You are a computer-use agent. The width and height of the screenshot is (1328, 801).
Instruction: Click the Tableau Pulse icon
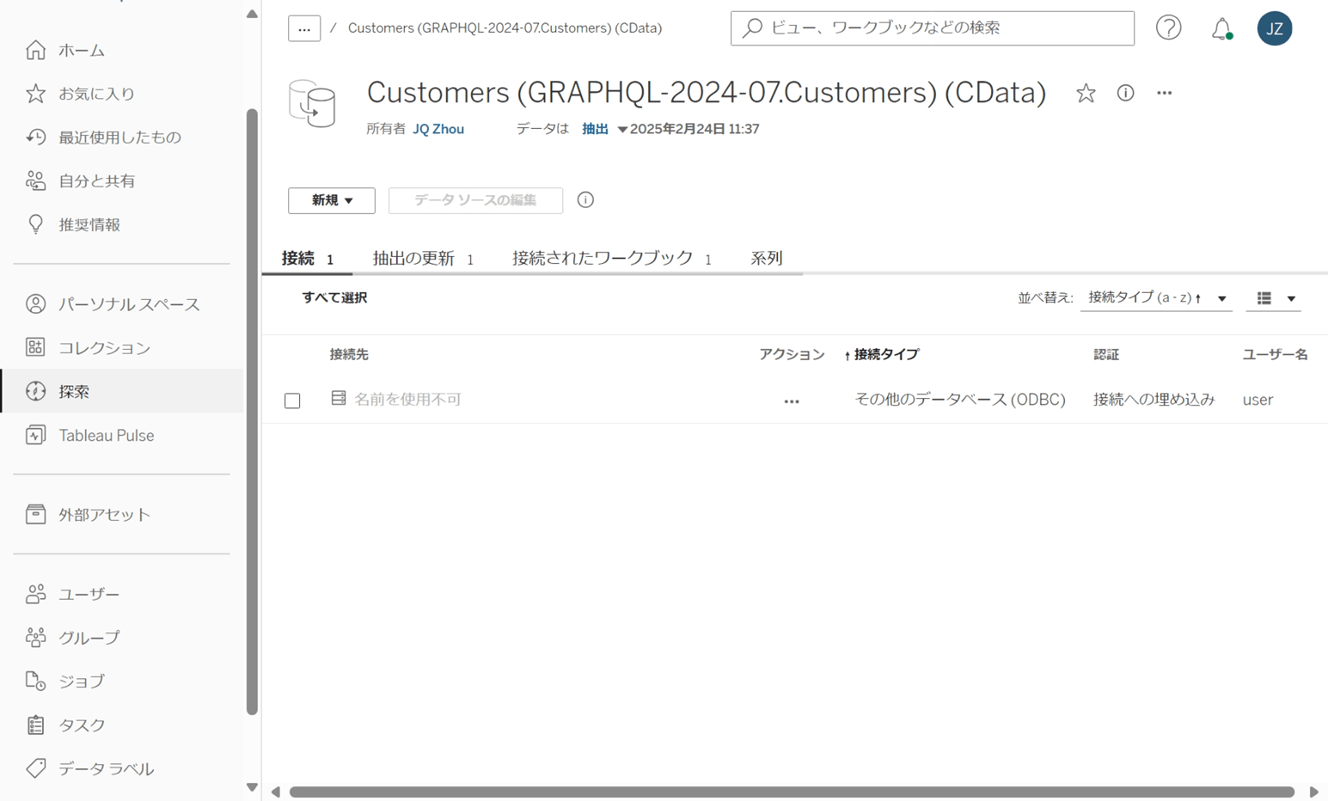click(36, 435)
